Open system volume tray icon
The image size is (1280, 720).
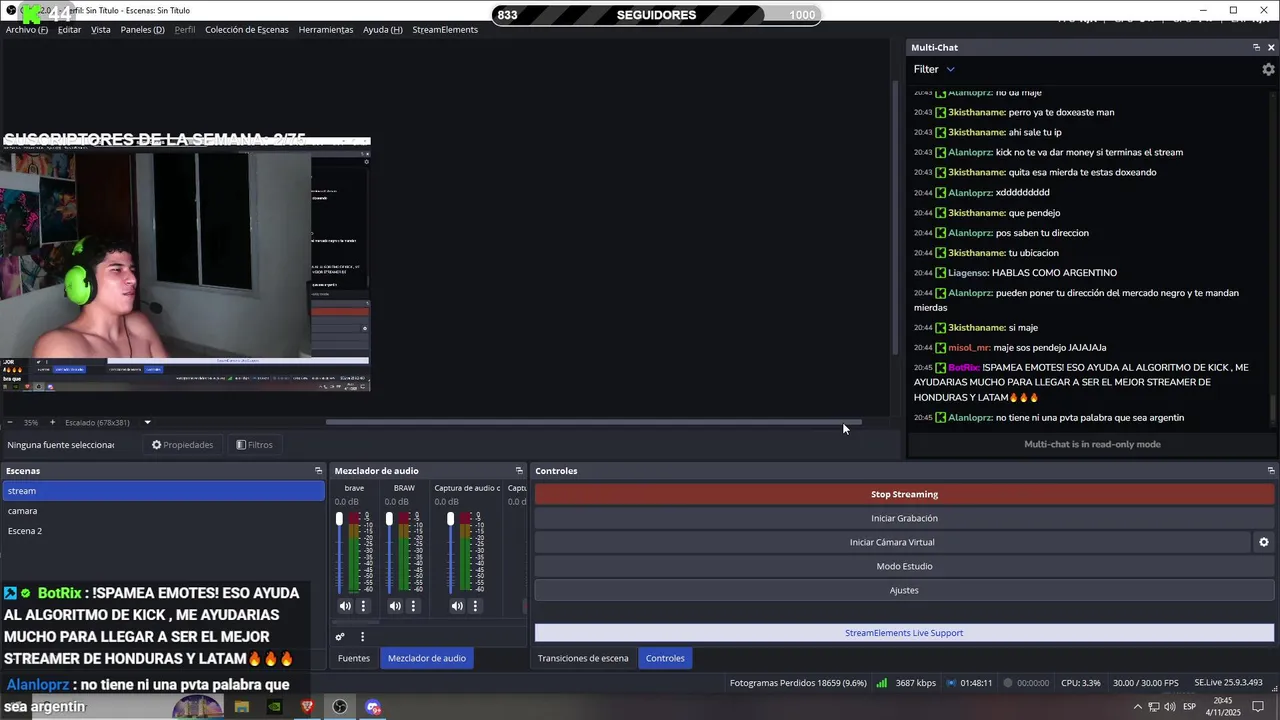click(1169, 707)
